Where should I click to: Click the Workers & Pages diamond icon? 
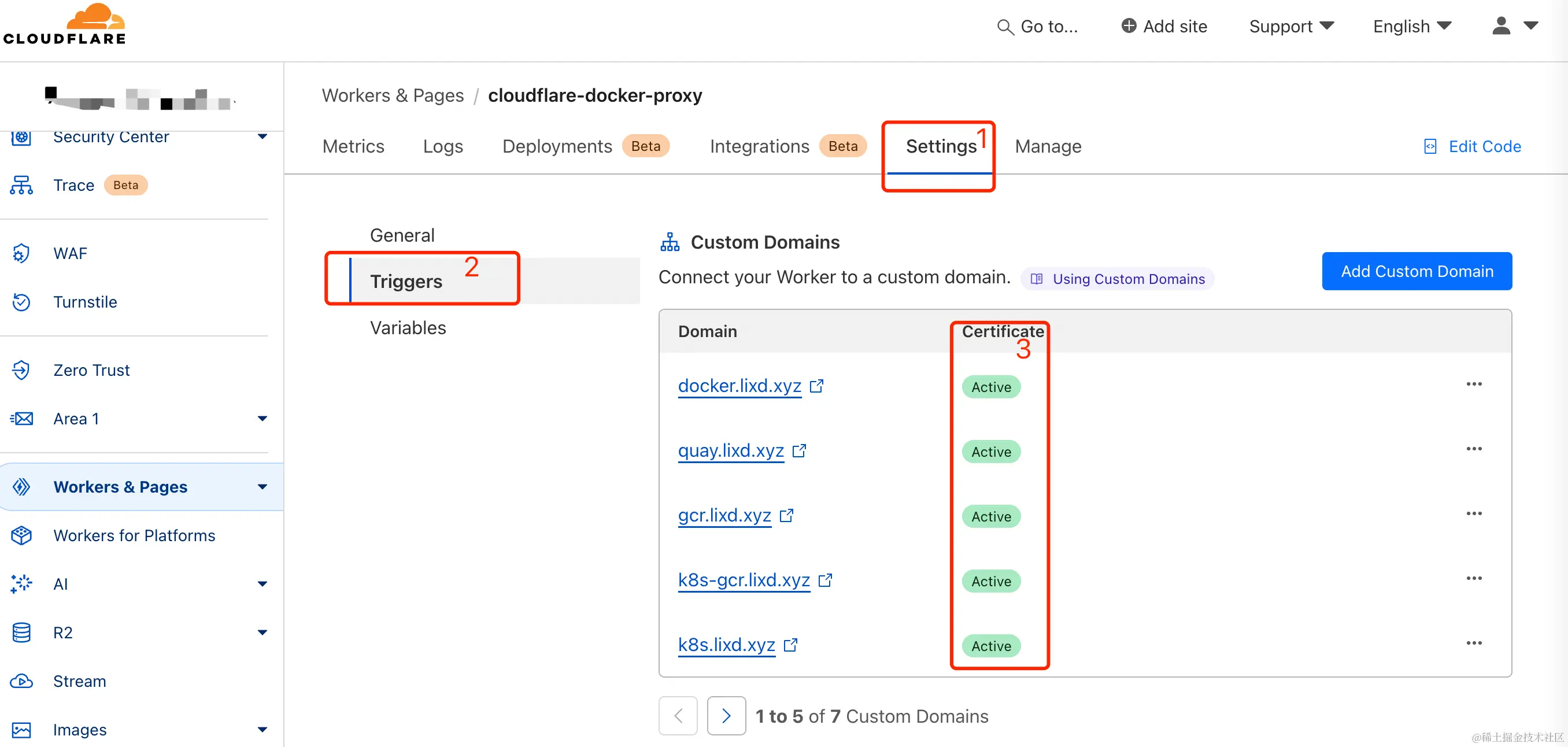(x=21, y=487)
